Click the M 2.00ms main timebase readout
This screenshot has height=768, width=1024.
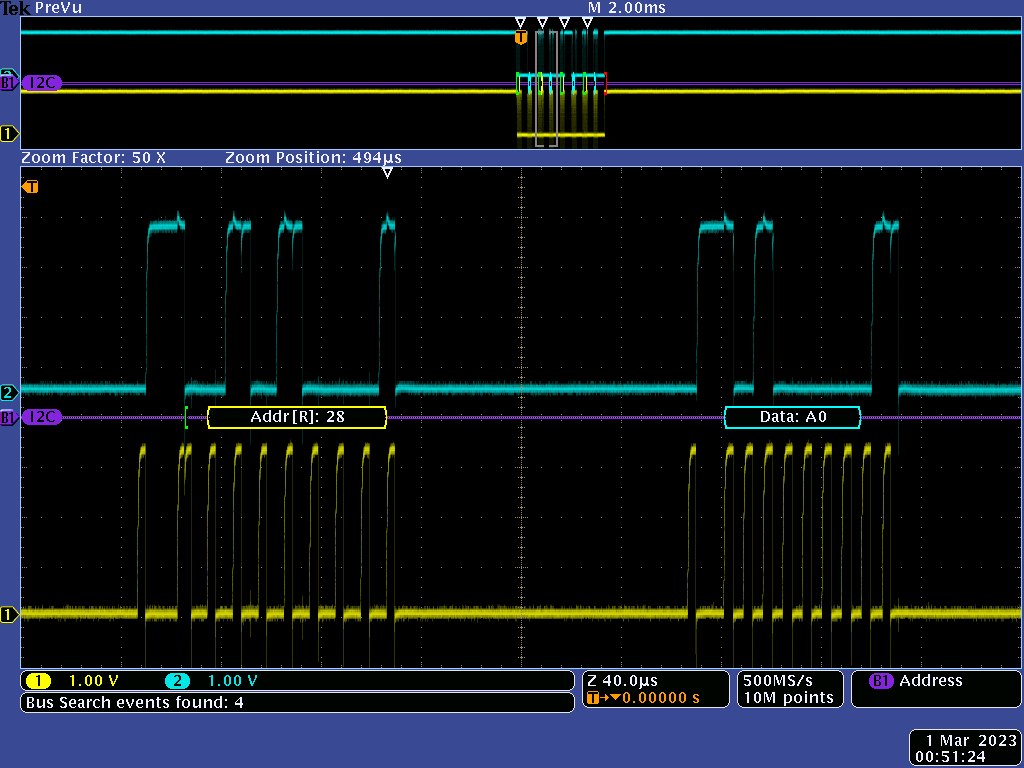point(627,8)
